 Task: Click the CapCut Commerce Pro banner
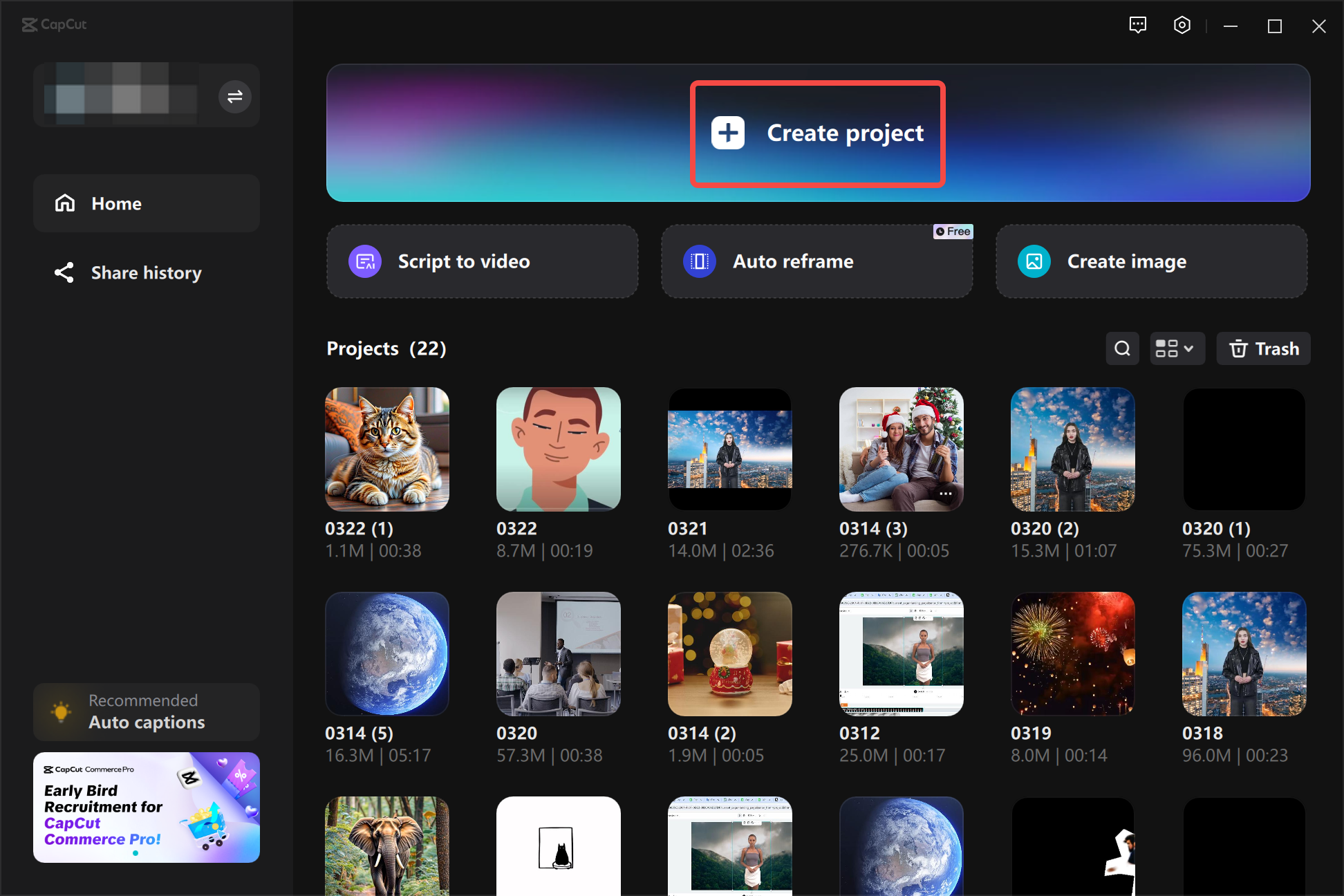coord(146,807)
